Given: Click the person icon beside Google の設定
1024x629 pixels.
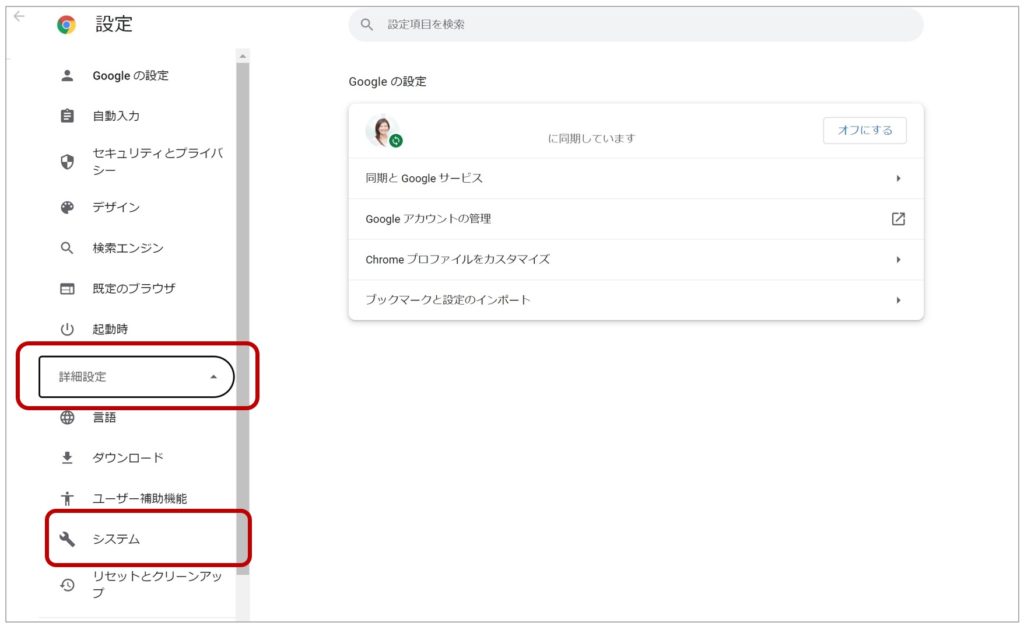Looking at the screenshot, I should click(67, 76).
